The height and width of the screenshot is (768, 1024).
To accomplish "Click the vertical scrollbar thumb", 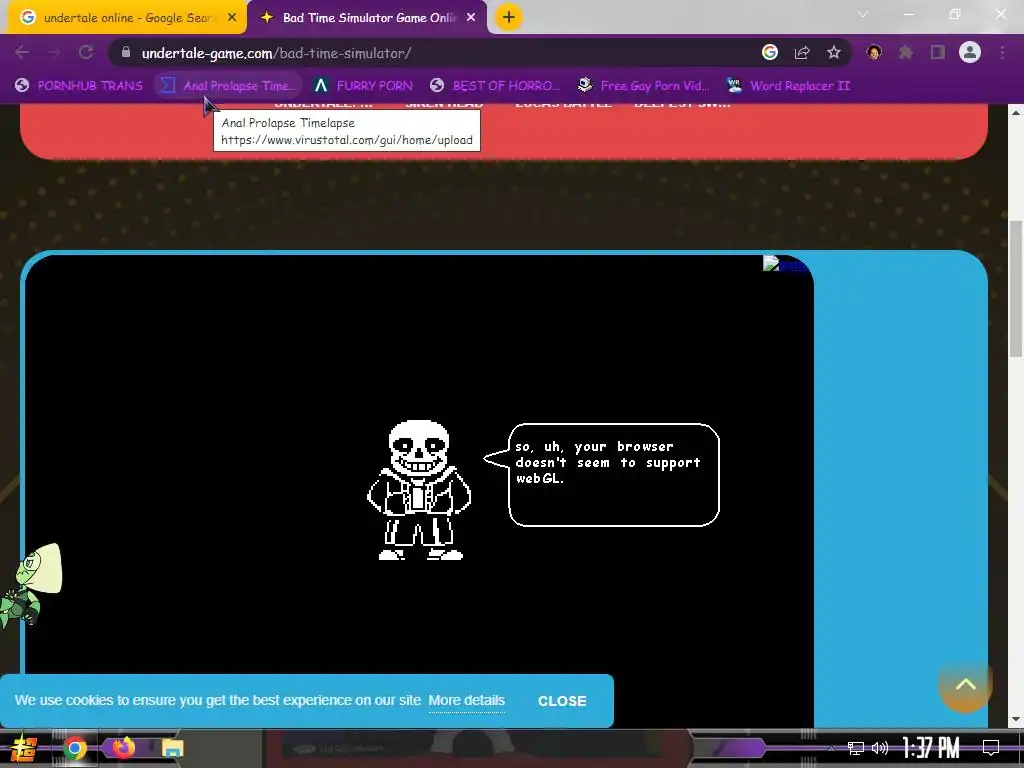I will (x=1016, y=289).
